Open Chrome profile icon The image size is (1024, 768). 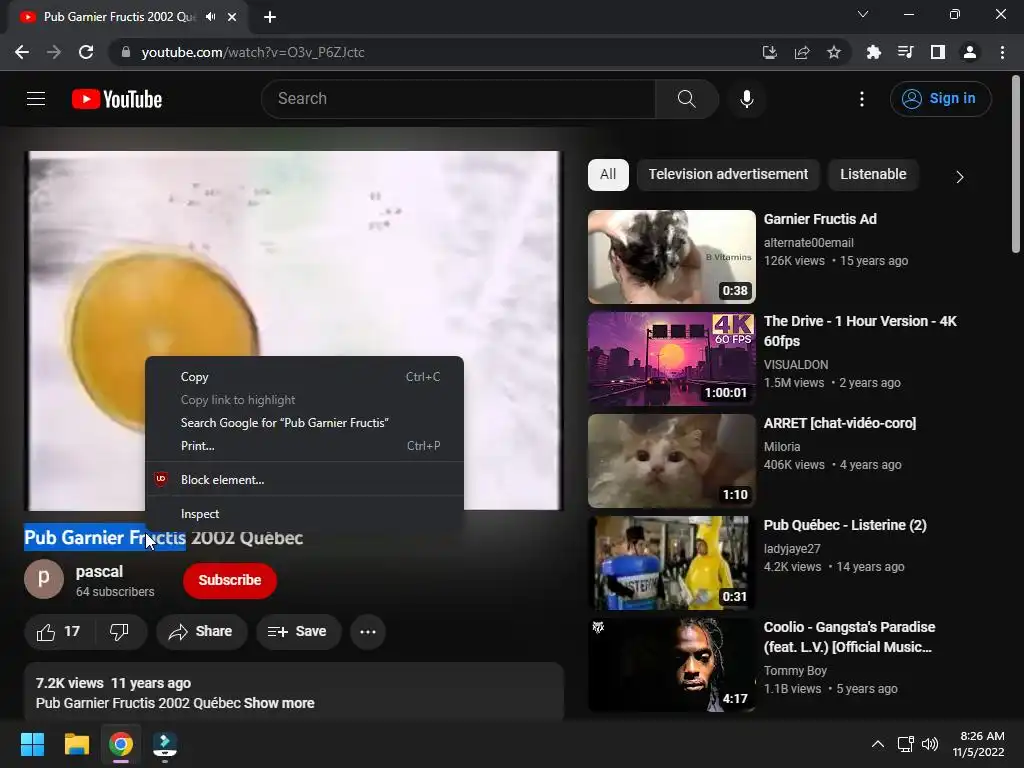[x=970, y=52]
